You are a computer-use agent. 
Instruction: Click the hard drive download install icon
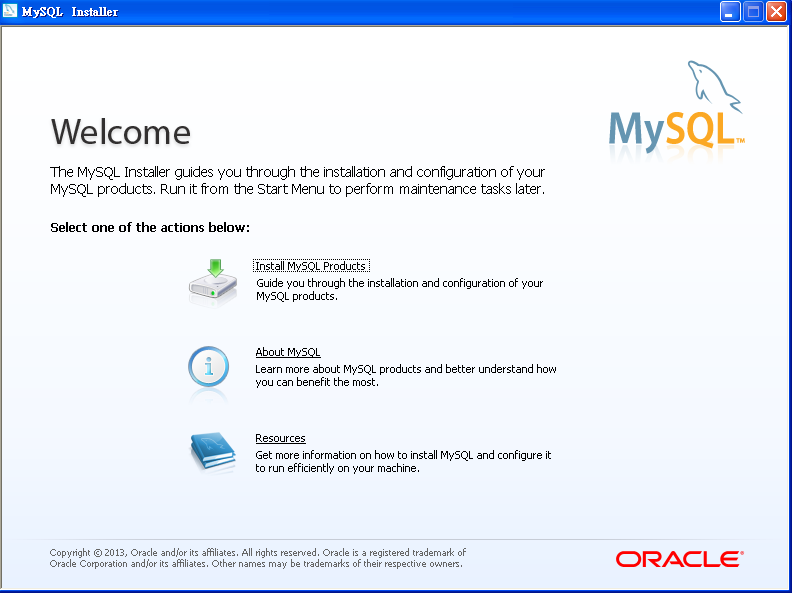(x=213, y=281)
